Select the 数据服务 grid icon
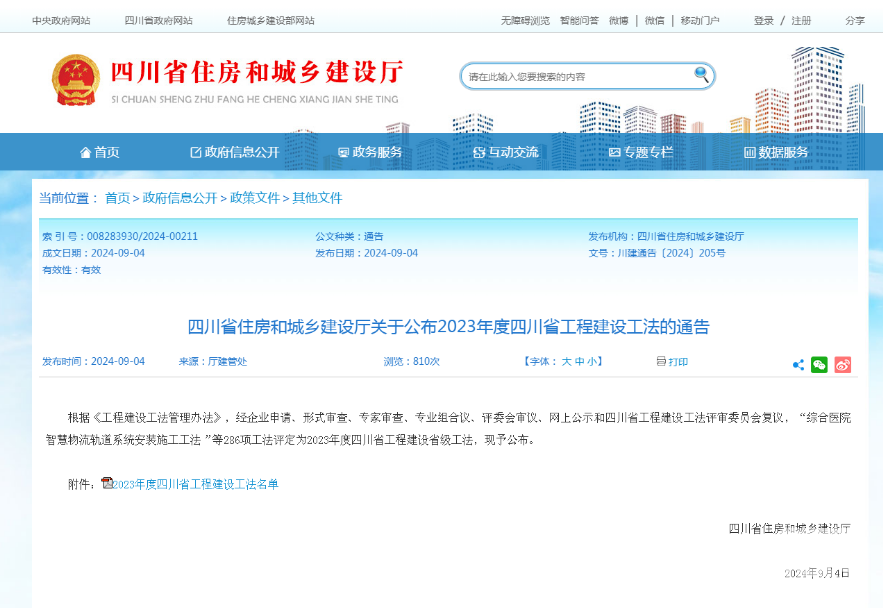 749,152
